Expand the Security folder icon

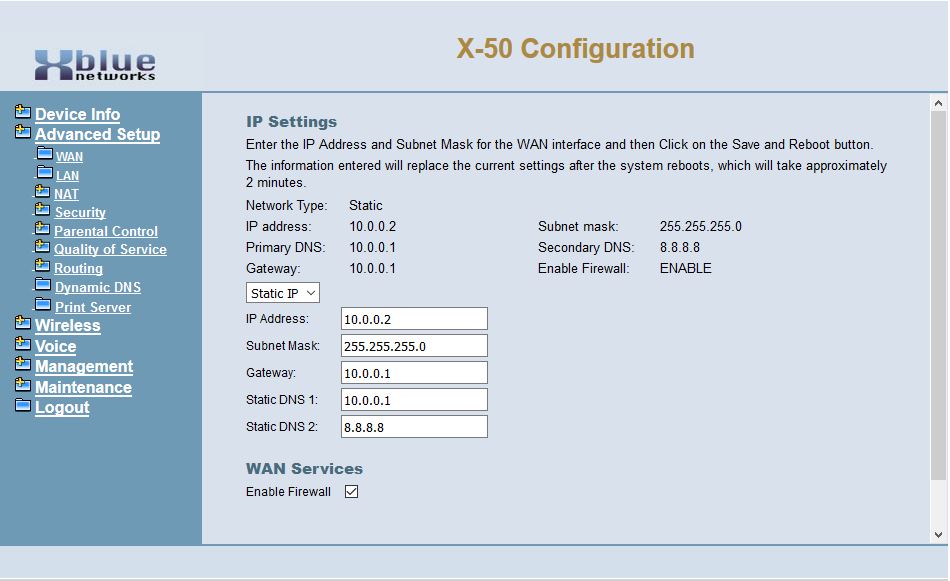(x=43, y=211)
